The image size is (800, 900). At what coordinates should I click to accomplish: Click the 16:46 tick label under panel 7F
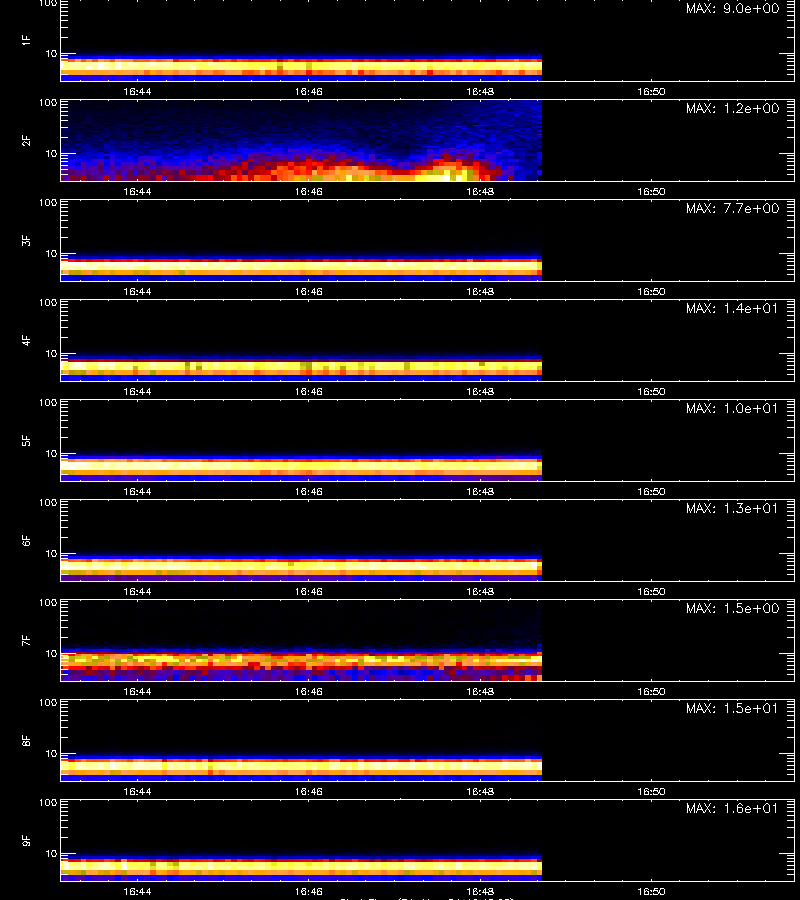tap(309, 692)
